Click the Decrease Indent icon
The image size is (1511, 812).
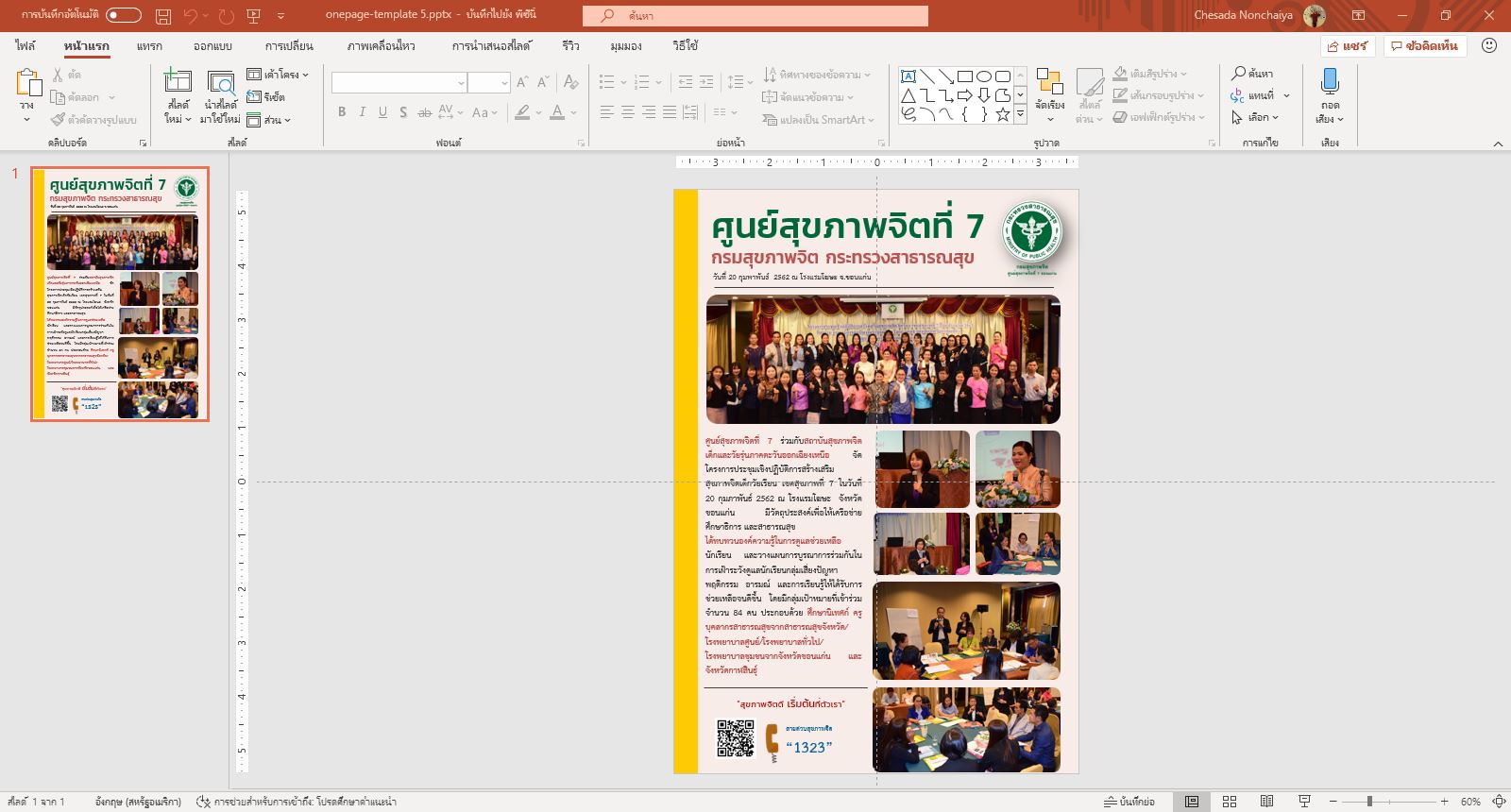[x=686, y=82]
